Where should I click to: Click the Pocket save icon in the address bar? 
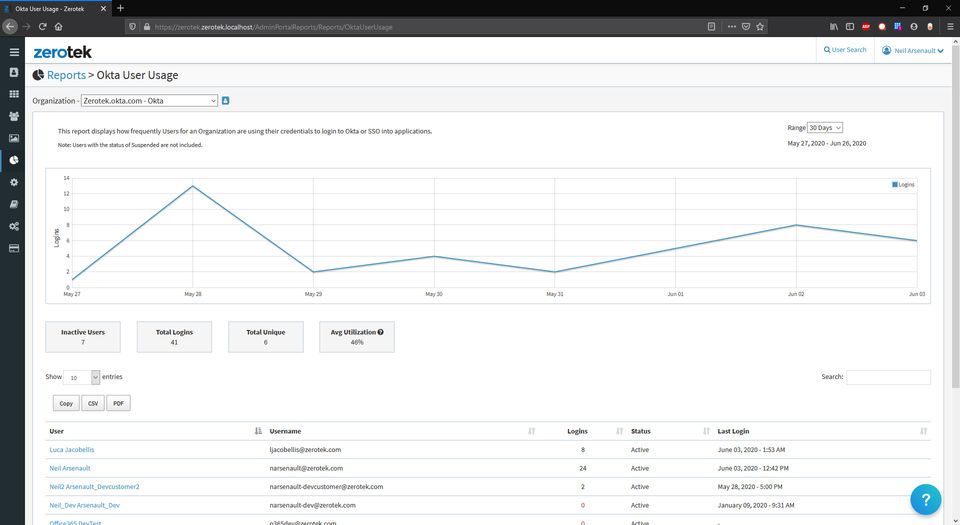click(x=746, y=26)
